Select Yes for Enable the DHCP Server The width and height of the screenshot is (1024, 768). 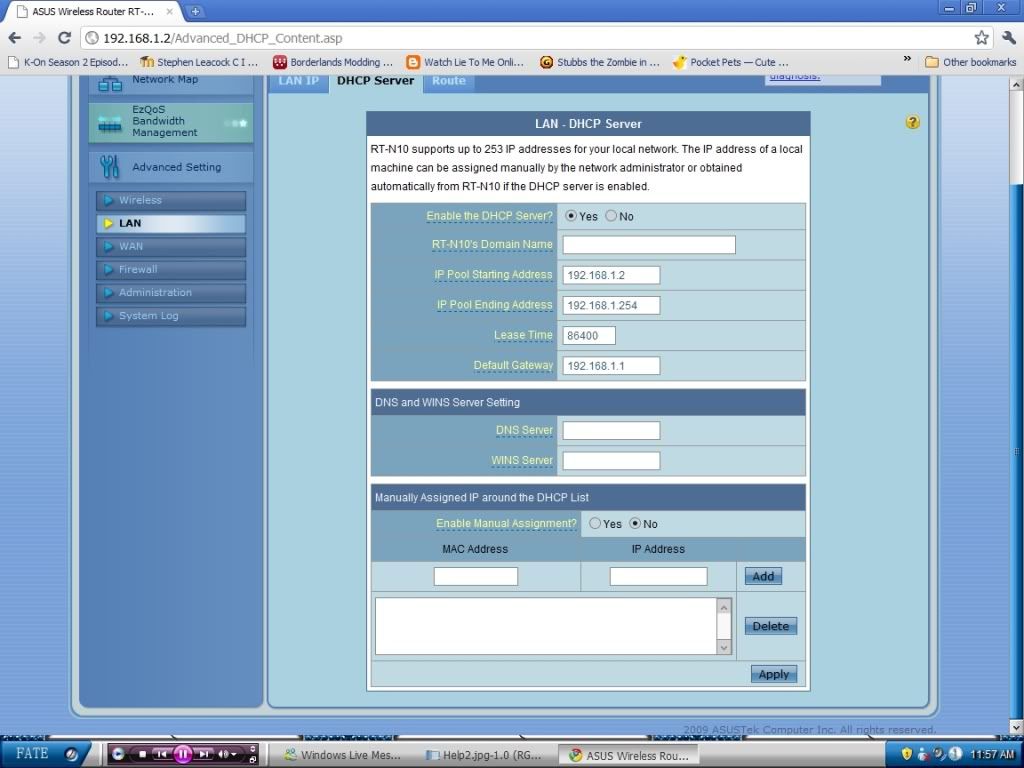coord(571,216)
